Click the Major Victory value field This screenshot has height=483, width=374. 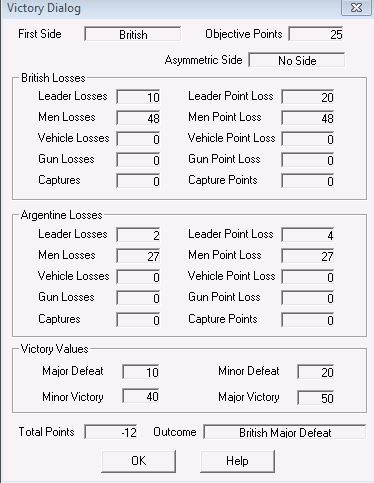coord(316,398)
